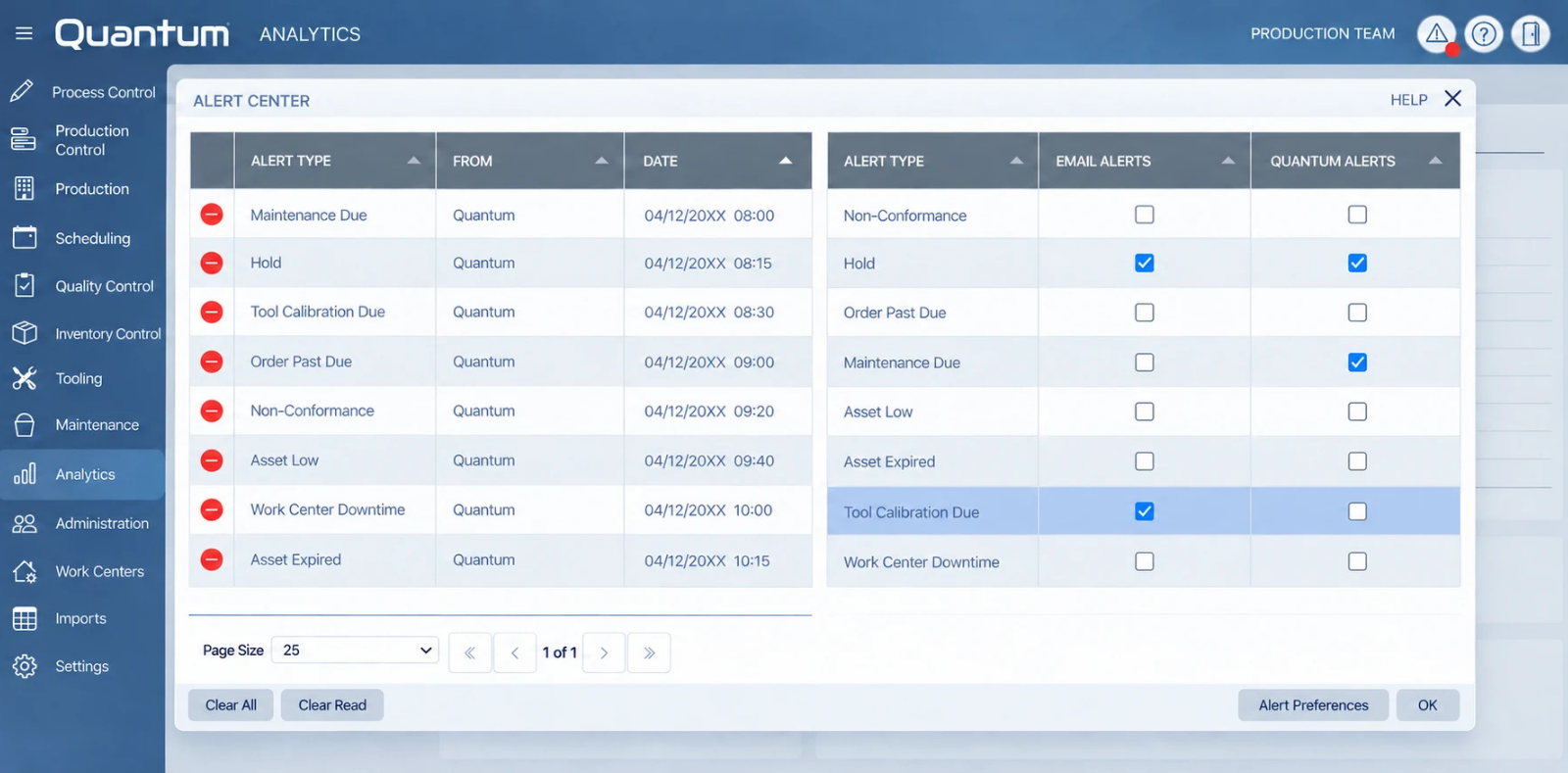Check email alerts for Work Center Downtime
This screenshot has width=1568, height=773.
coord(1145,561)
